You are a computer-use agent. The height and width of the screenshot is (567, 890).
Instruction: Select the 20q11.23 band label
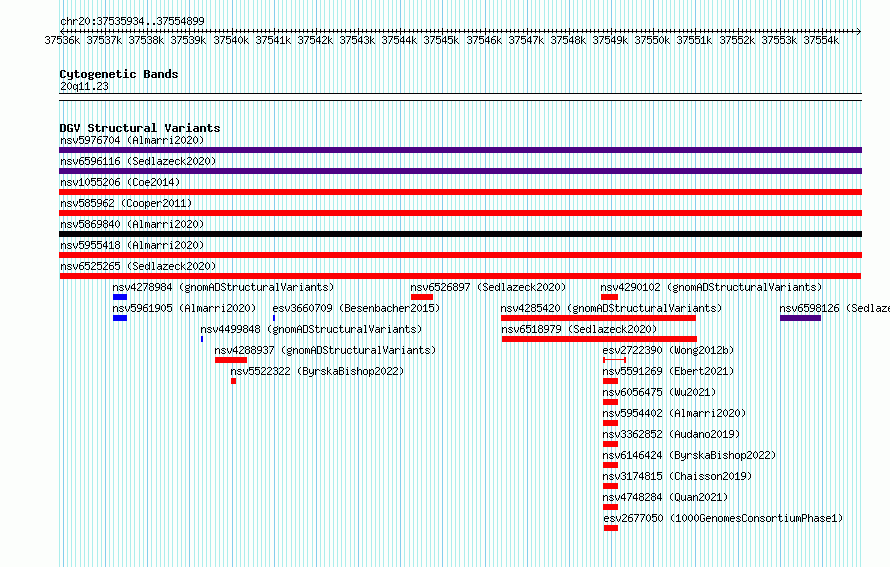[84, 86]
